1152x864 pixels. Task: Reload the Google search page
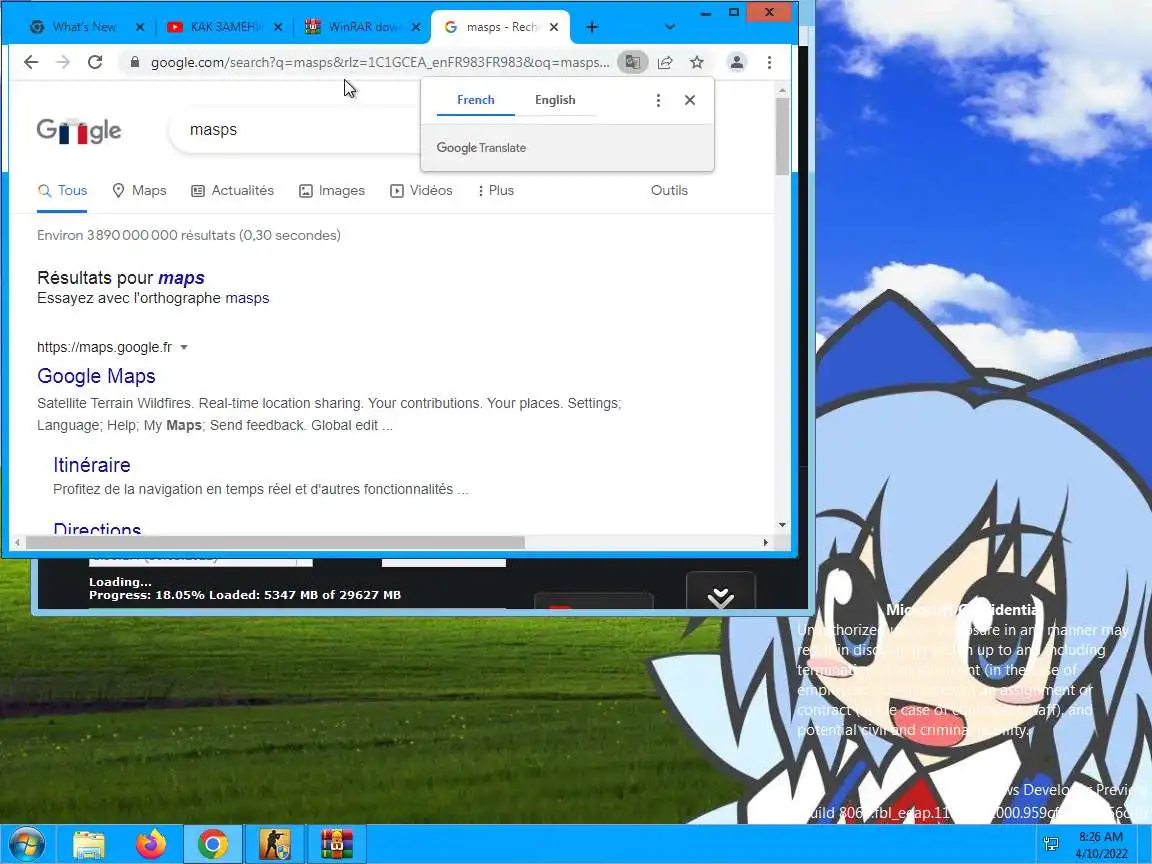pos(95,62)
